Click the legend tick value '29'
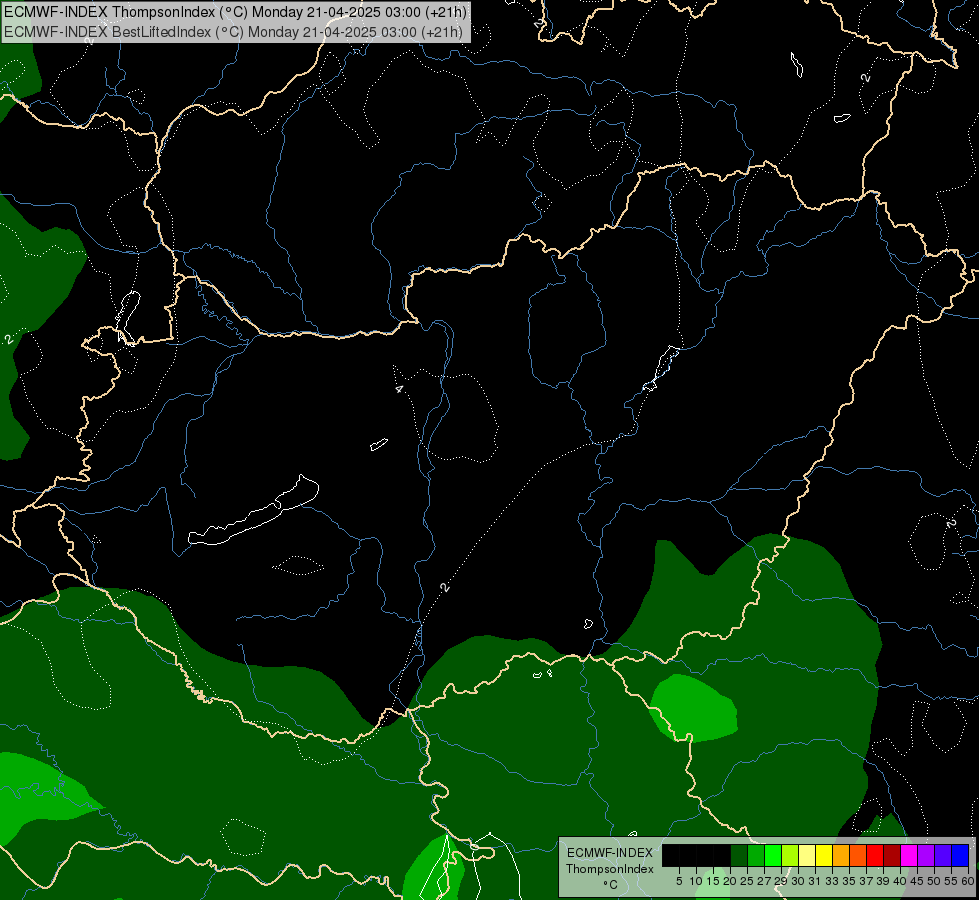The width and height of the screenshot is (979, 900). click(x=781, y=881)
